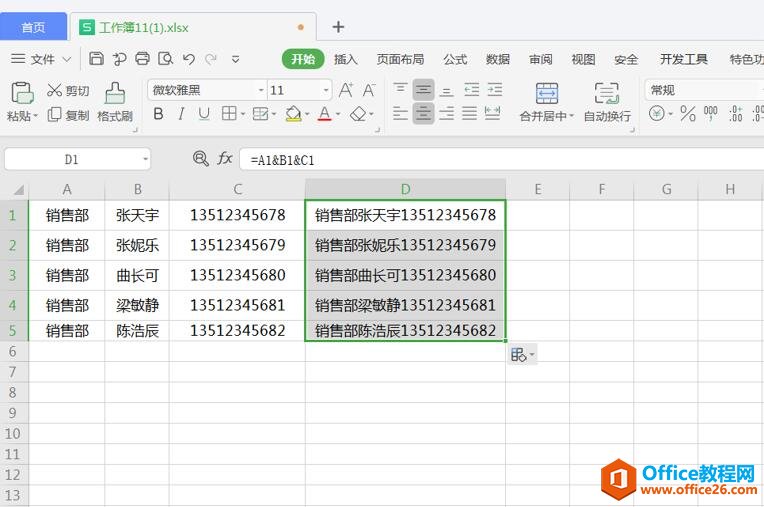Align text to bottom

click(446, 90)
